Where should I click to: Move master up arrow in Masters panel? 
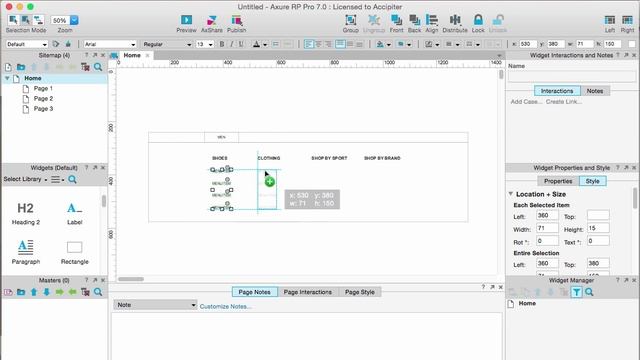tap(34, 292)
